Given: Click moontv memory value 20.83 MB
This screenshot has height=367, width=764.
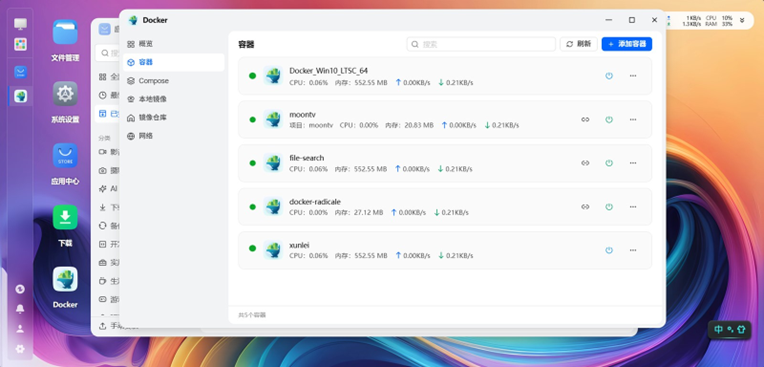Looking at the screenshot, I should [419, 125].
